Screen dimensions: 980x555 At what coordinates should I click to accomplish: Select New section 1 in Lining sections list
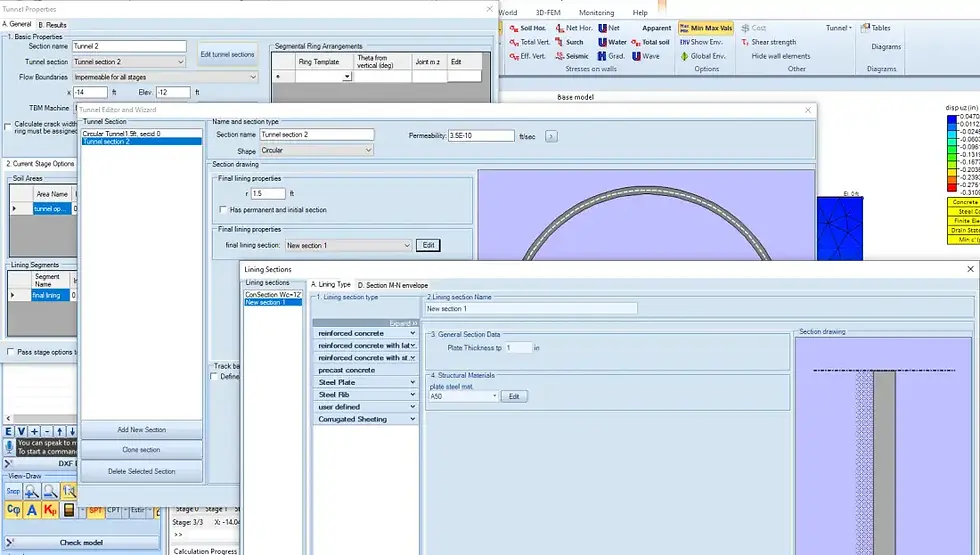(x=273, y=302)
